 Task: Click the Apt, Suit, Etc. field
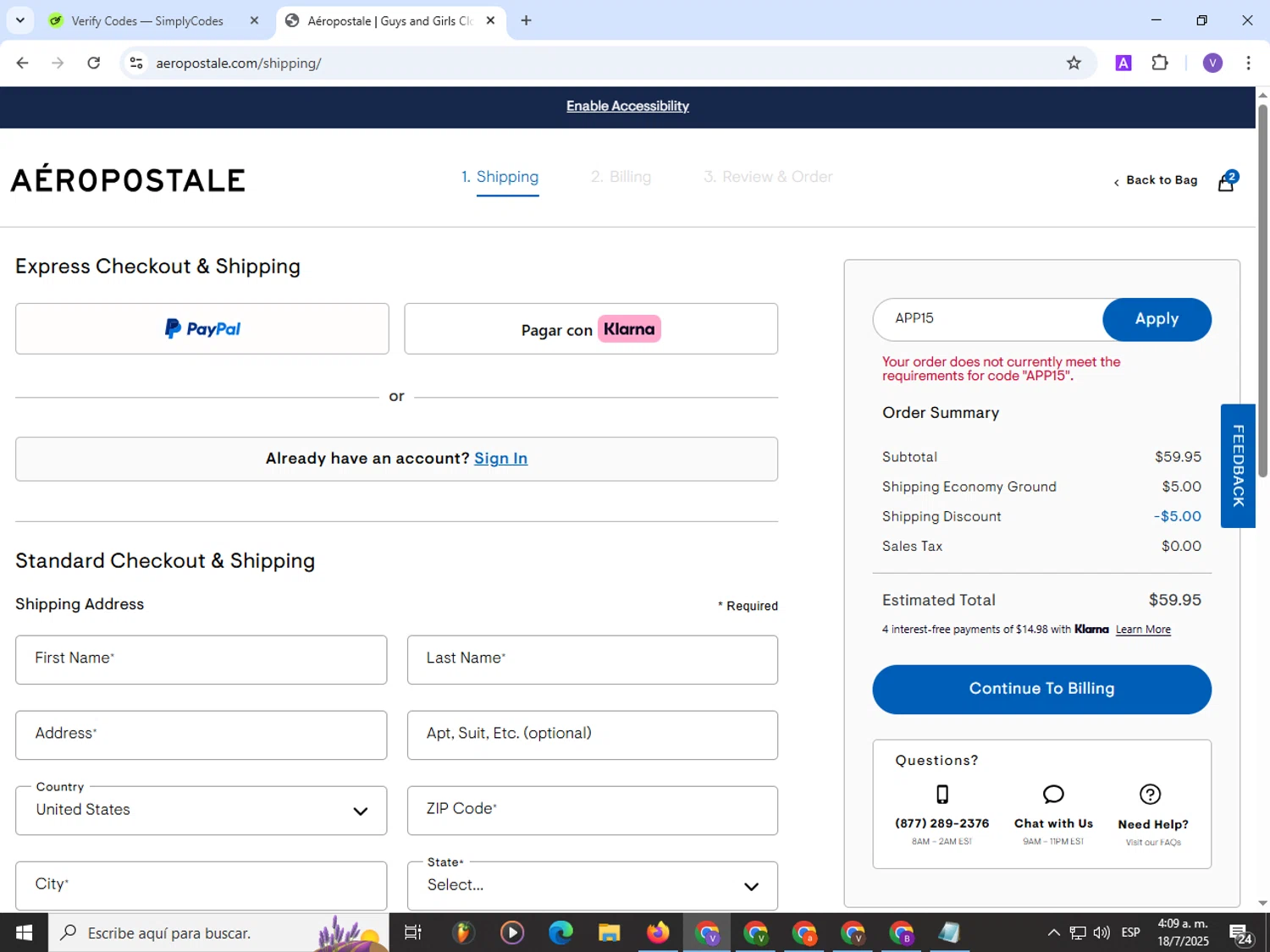tap(593, 735)
